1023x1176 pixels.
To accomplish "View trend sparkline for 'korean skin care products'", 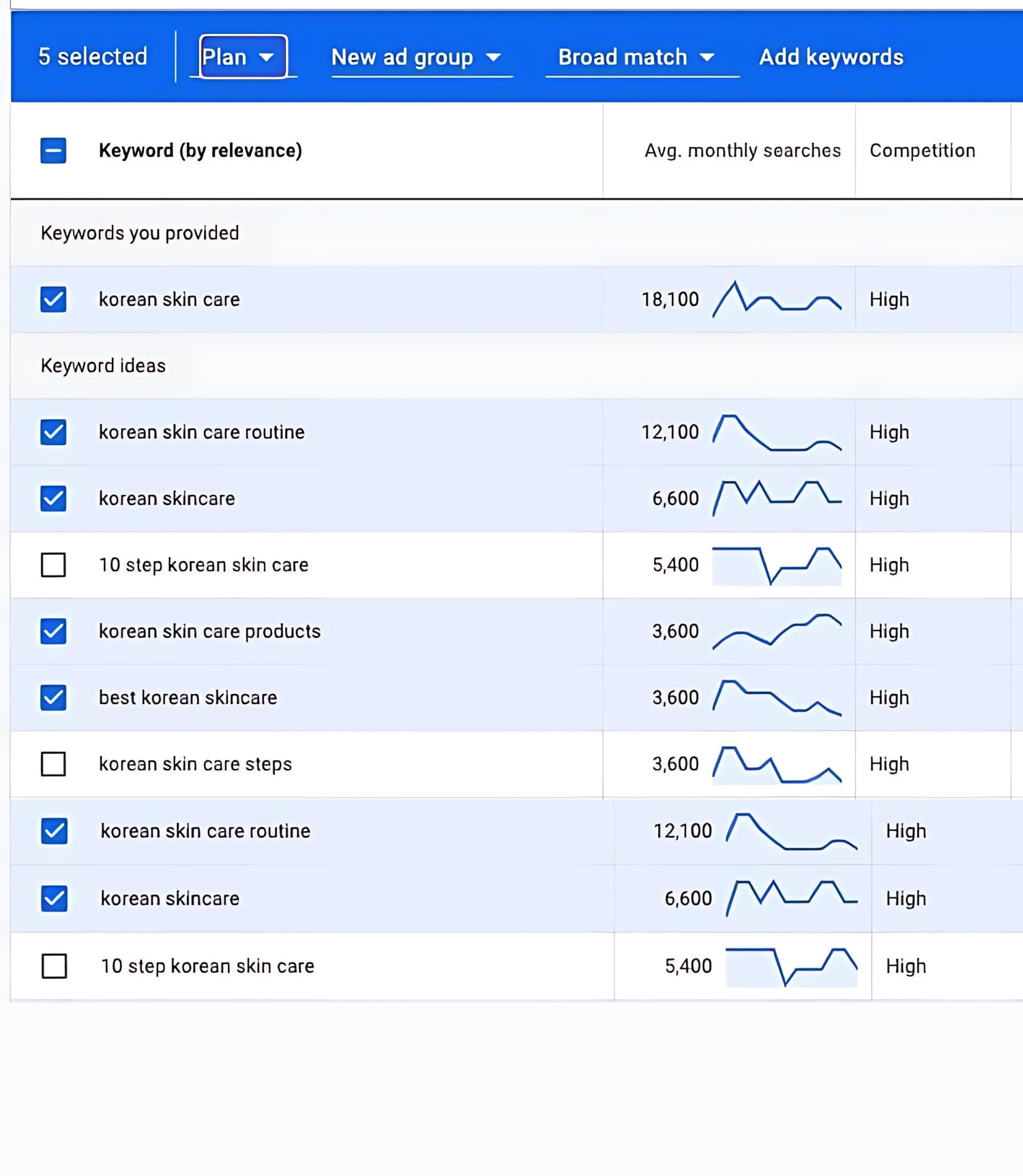I will point(777,631).
